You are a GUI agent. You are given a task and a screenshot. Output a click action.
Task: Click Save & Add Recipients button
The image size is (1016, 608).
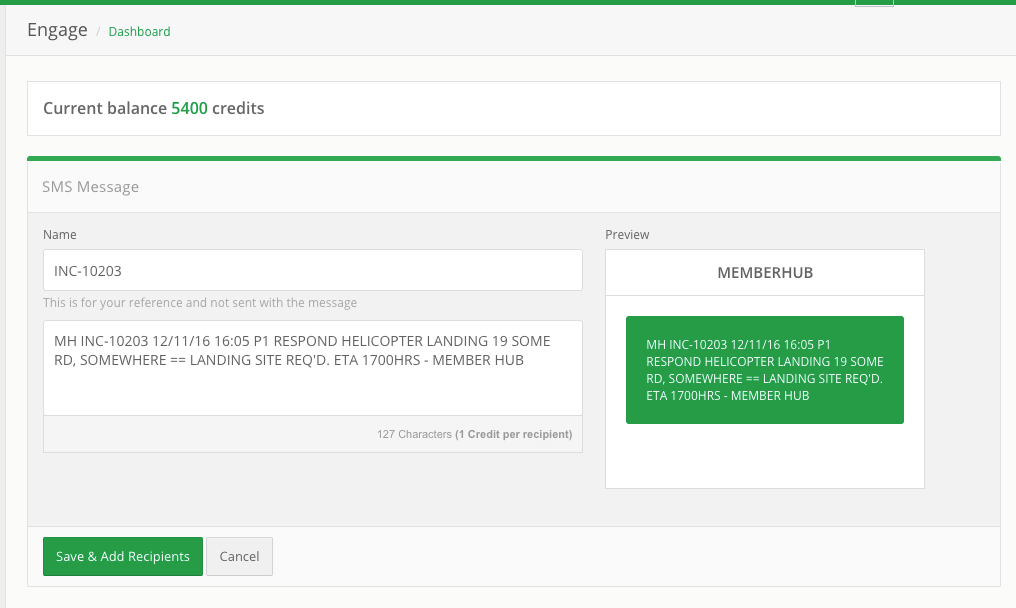(x=123, y=556)
